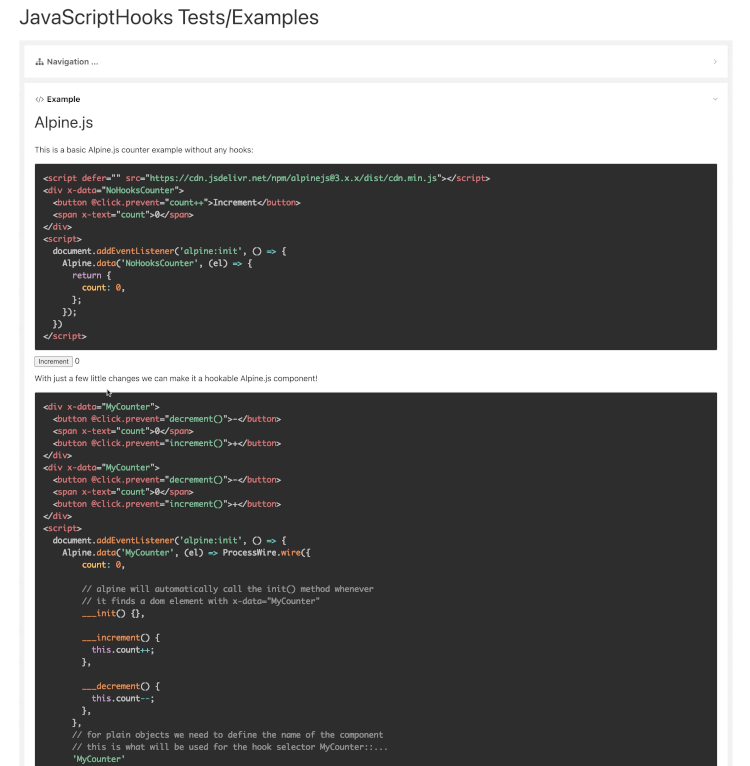Click the Navigation sitemap icon

[x=40, y=62]
